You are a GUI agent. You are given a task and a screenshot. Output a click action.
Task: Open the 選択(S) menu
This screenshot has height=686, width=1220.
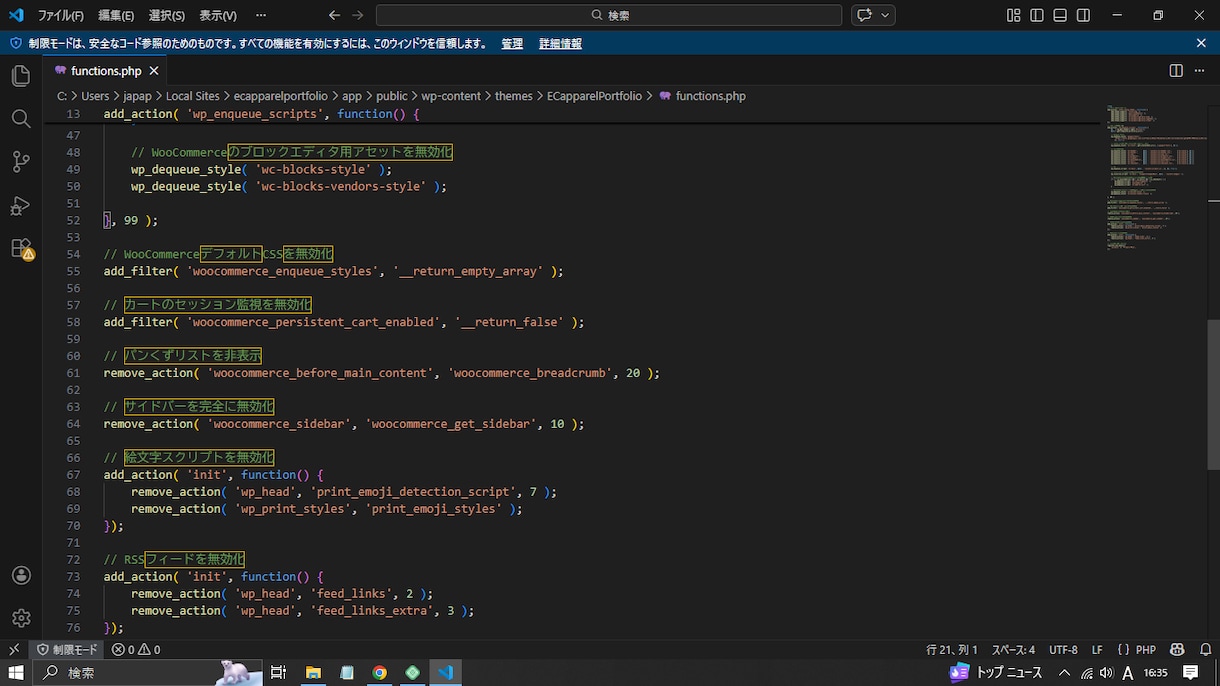click(167, 15)
